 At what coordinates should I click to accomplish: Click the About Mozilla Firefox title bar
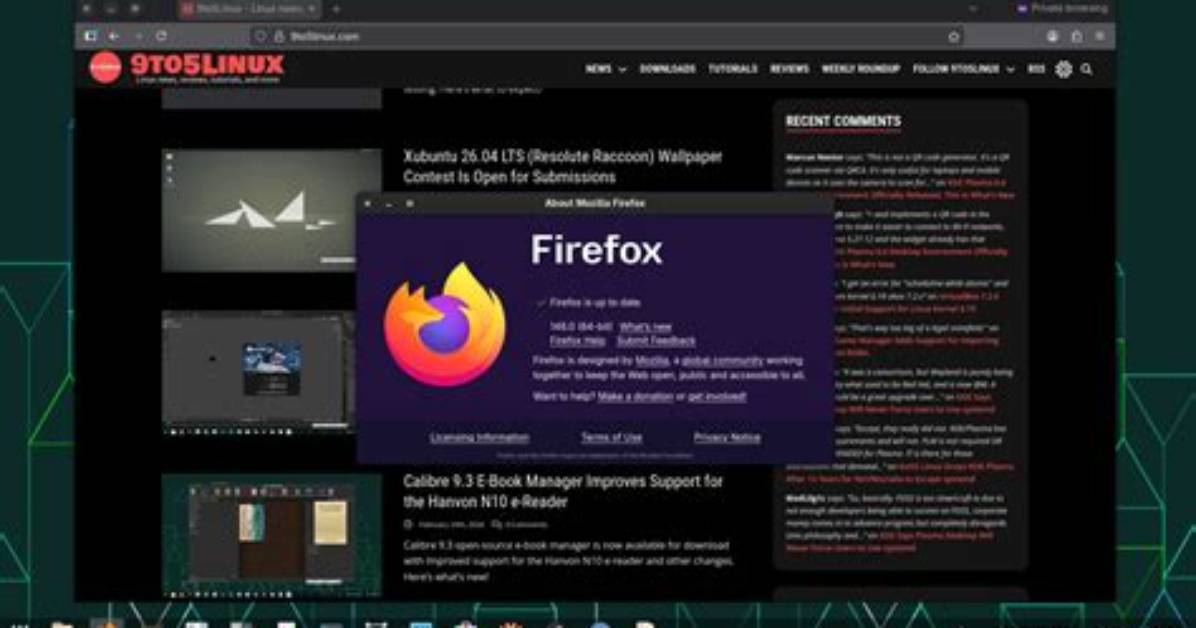[x=595, y=204]
